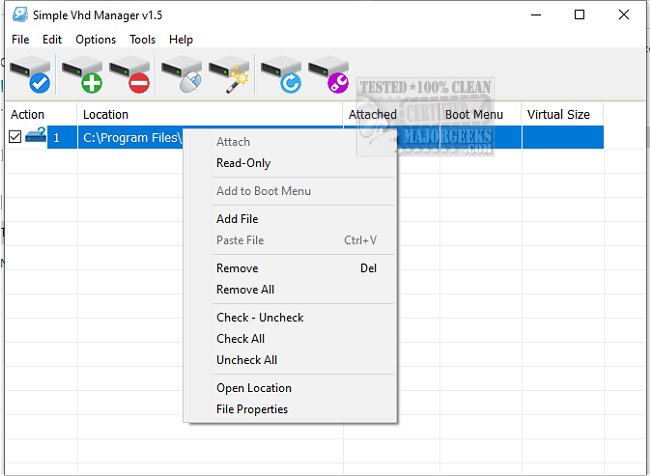
Task: Choose Read-Only from the context menu
Action: 290,163
